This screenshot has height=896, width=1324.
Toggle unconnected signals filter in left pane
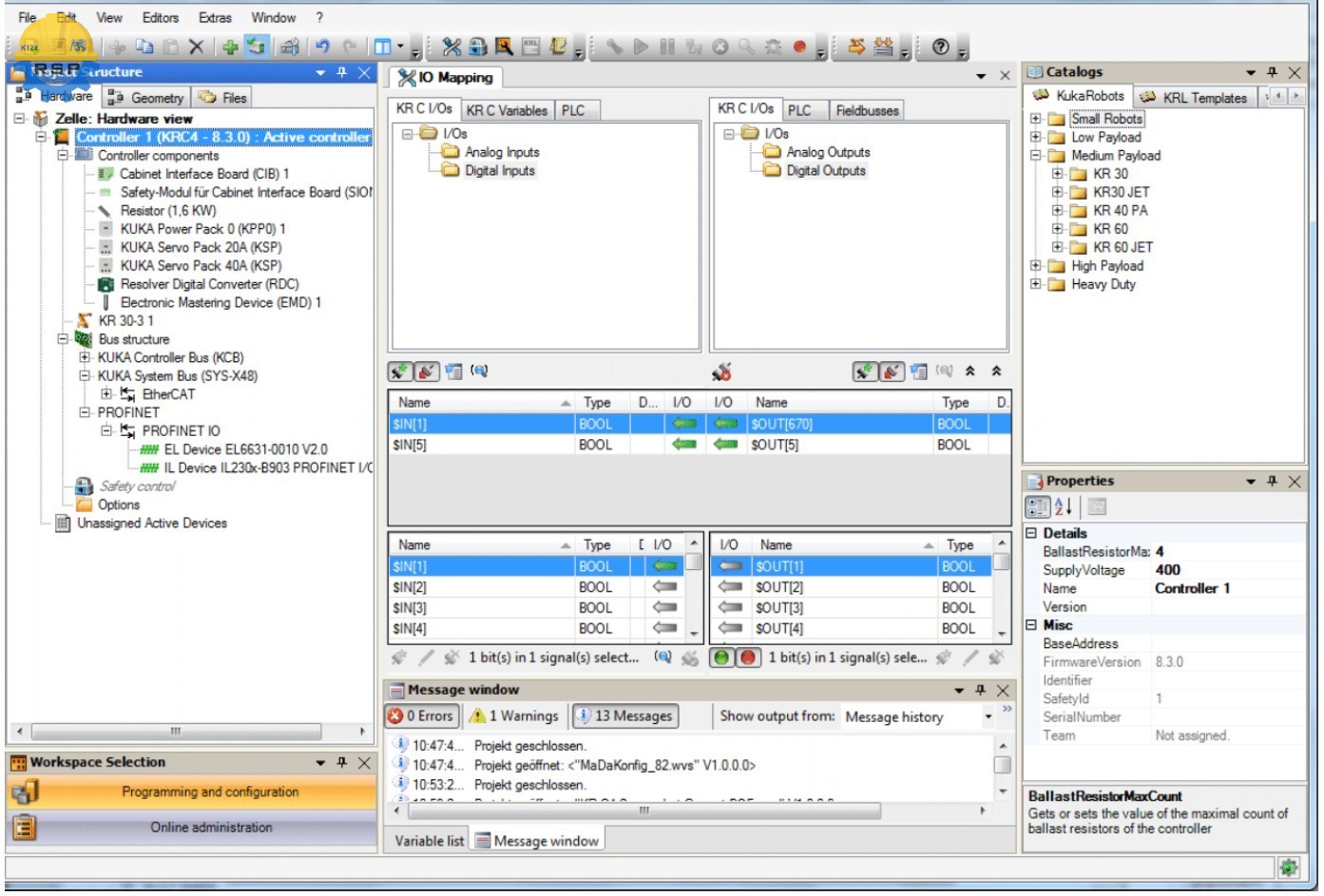coord(427,372)
